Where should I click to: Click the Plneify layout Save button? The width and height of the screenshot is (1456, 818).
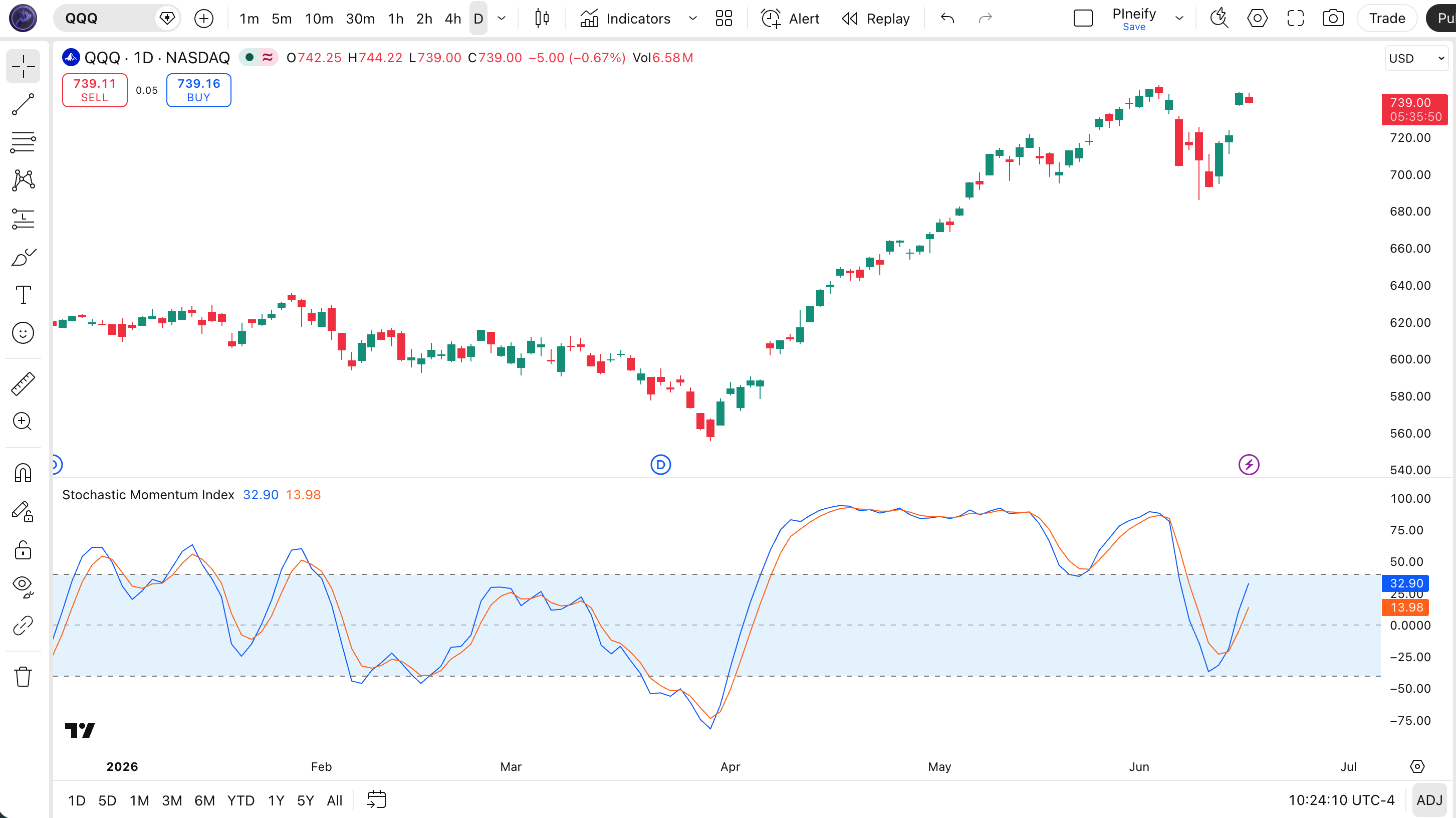click(x=1134, y=27)
